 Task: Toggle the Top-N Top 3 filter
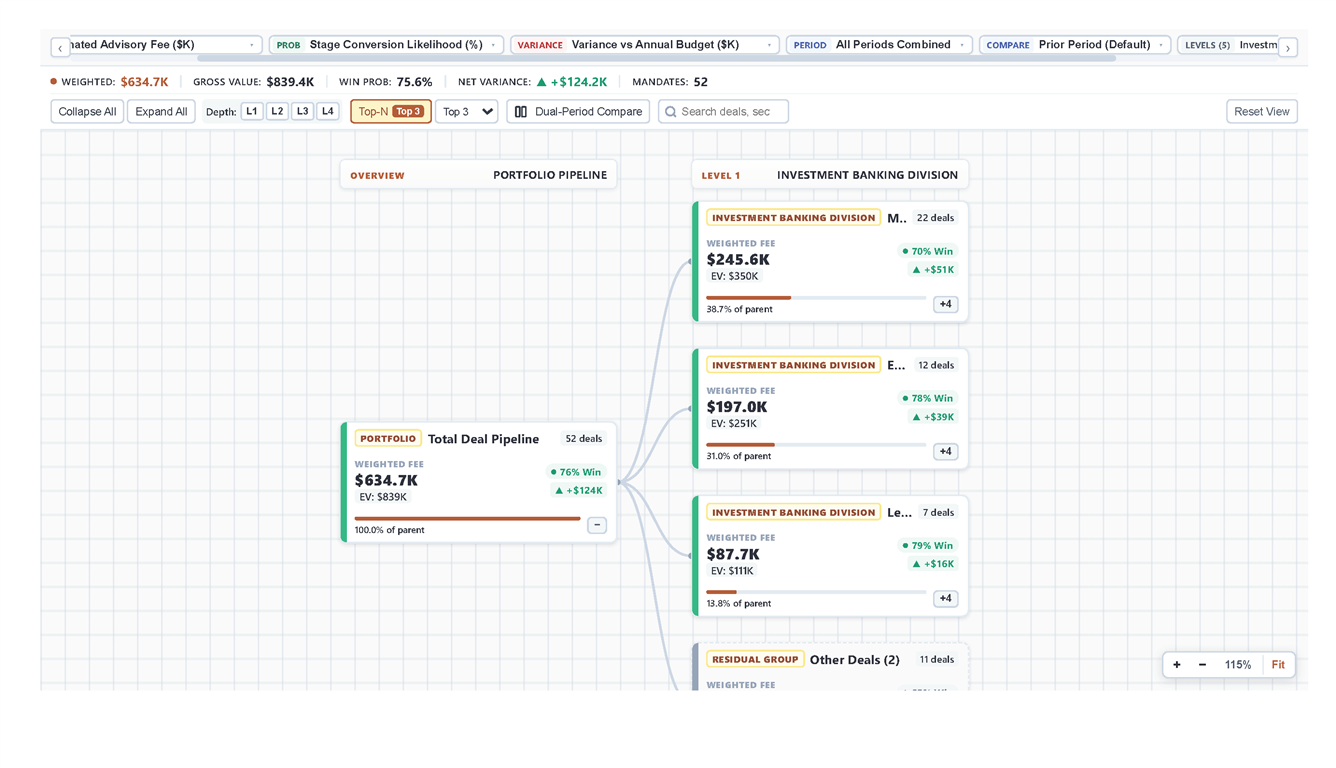[x=391, y=112]
